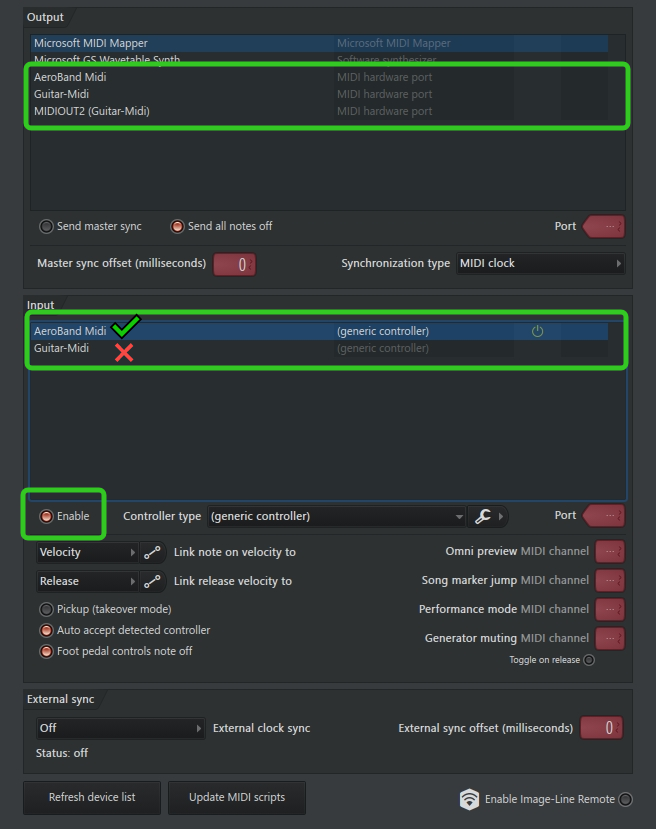
Task: Enable Image-Line Remote radio toggle
Action: (x=625, y=799)
